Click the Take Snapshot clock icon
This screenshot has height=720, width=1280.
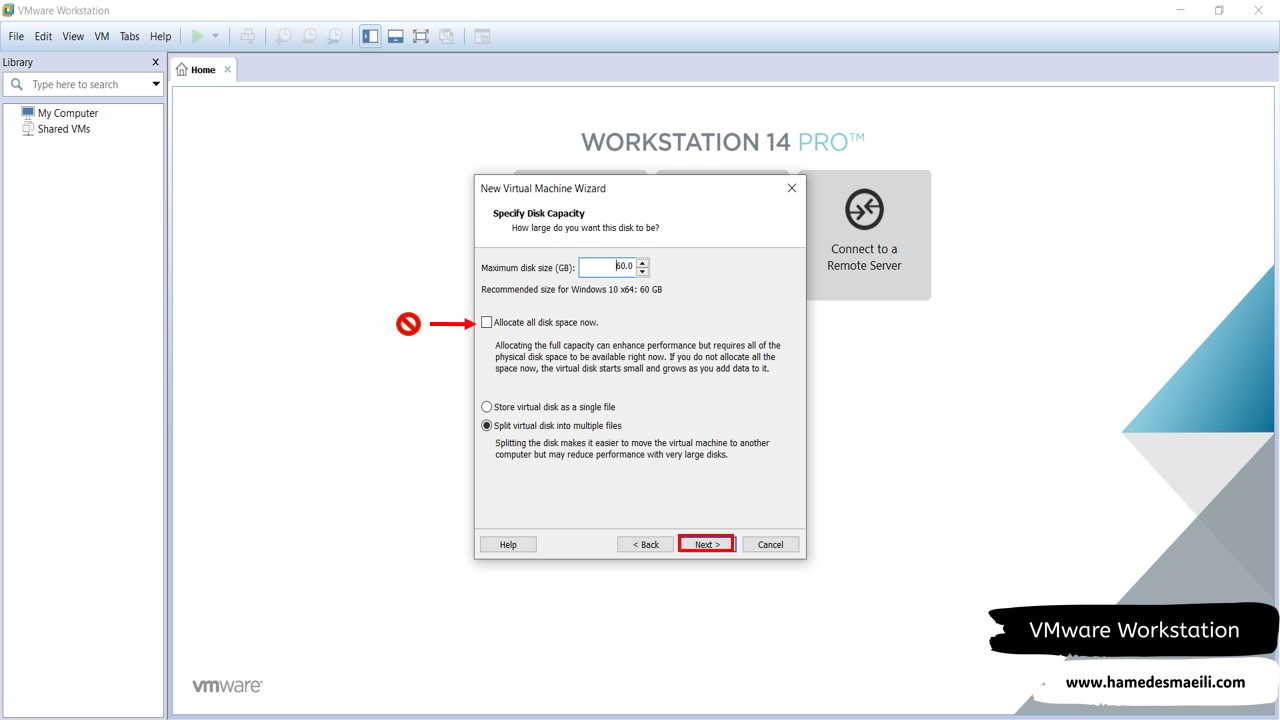click(x=284, y=36)
